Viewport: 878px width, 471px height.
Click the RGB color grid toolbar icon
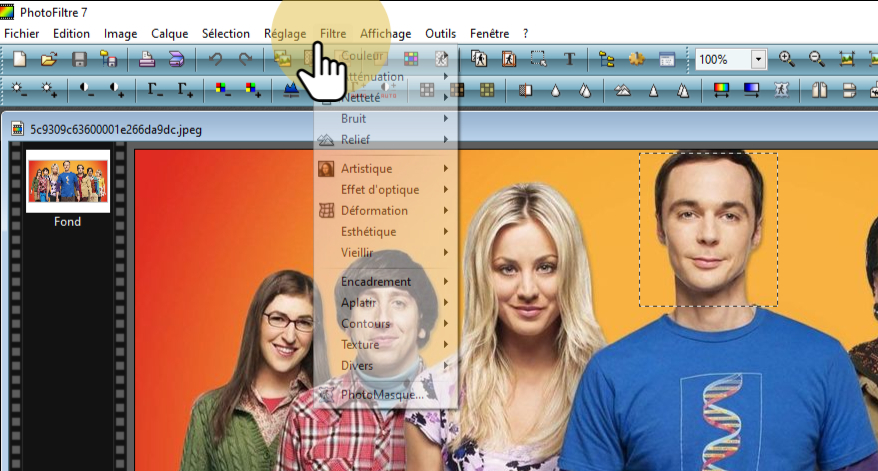pos(411,59)
